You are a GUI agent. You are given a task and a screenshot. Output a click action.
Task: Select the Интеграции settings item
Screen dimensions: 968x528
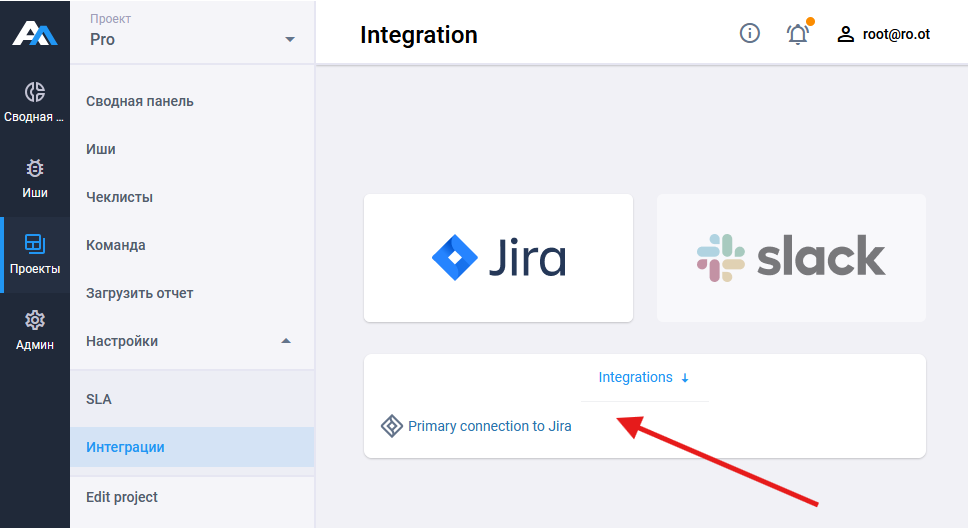point(192,447)
